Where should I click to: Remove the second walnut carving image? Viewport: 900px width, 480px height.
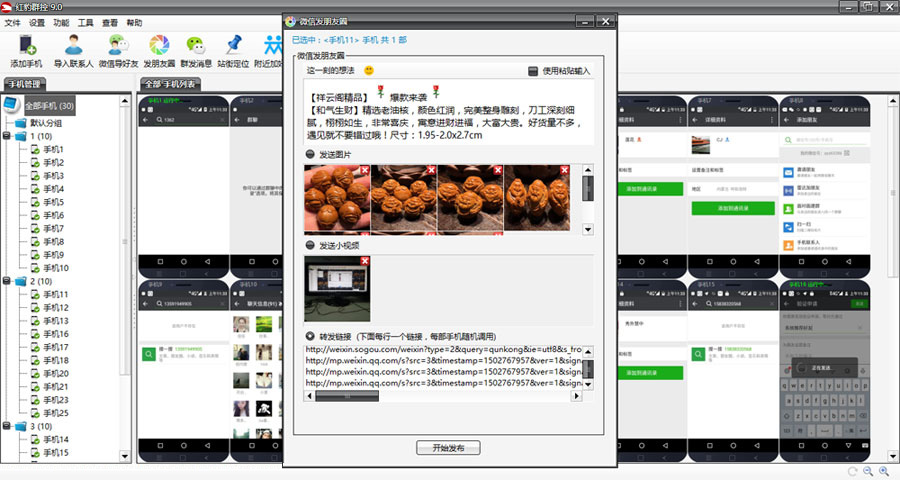(x=431, y=170)
